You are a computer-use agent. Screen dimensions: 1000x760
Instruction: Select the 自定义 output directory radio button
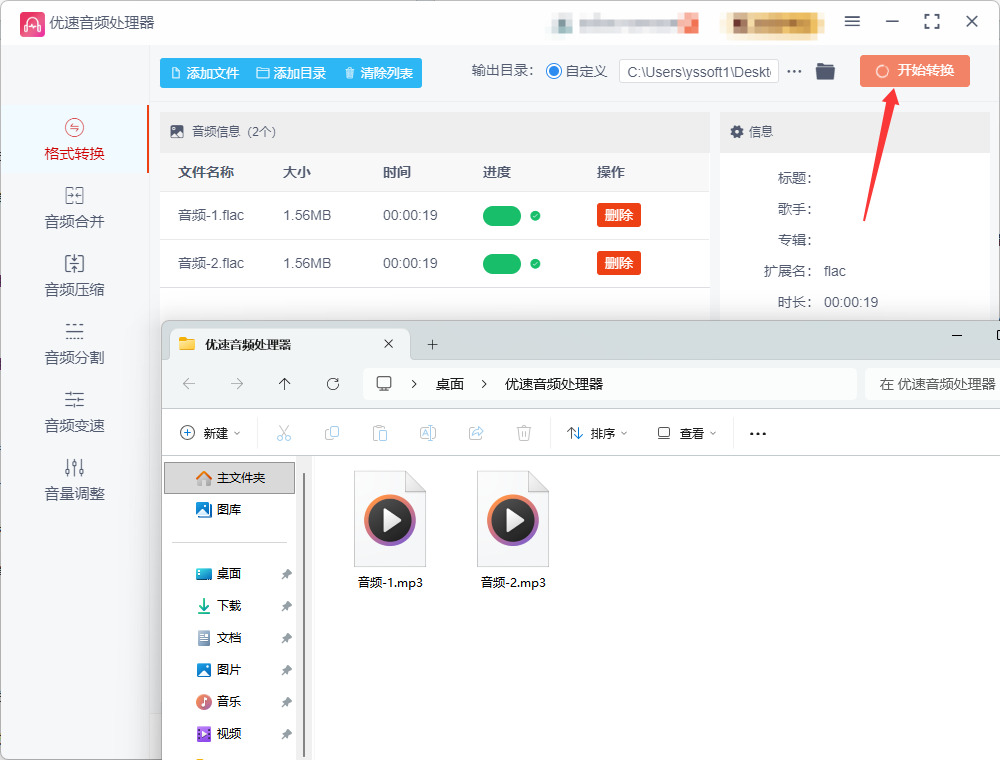[554, 71]
